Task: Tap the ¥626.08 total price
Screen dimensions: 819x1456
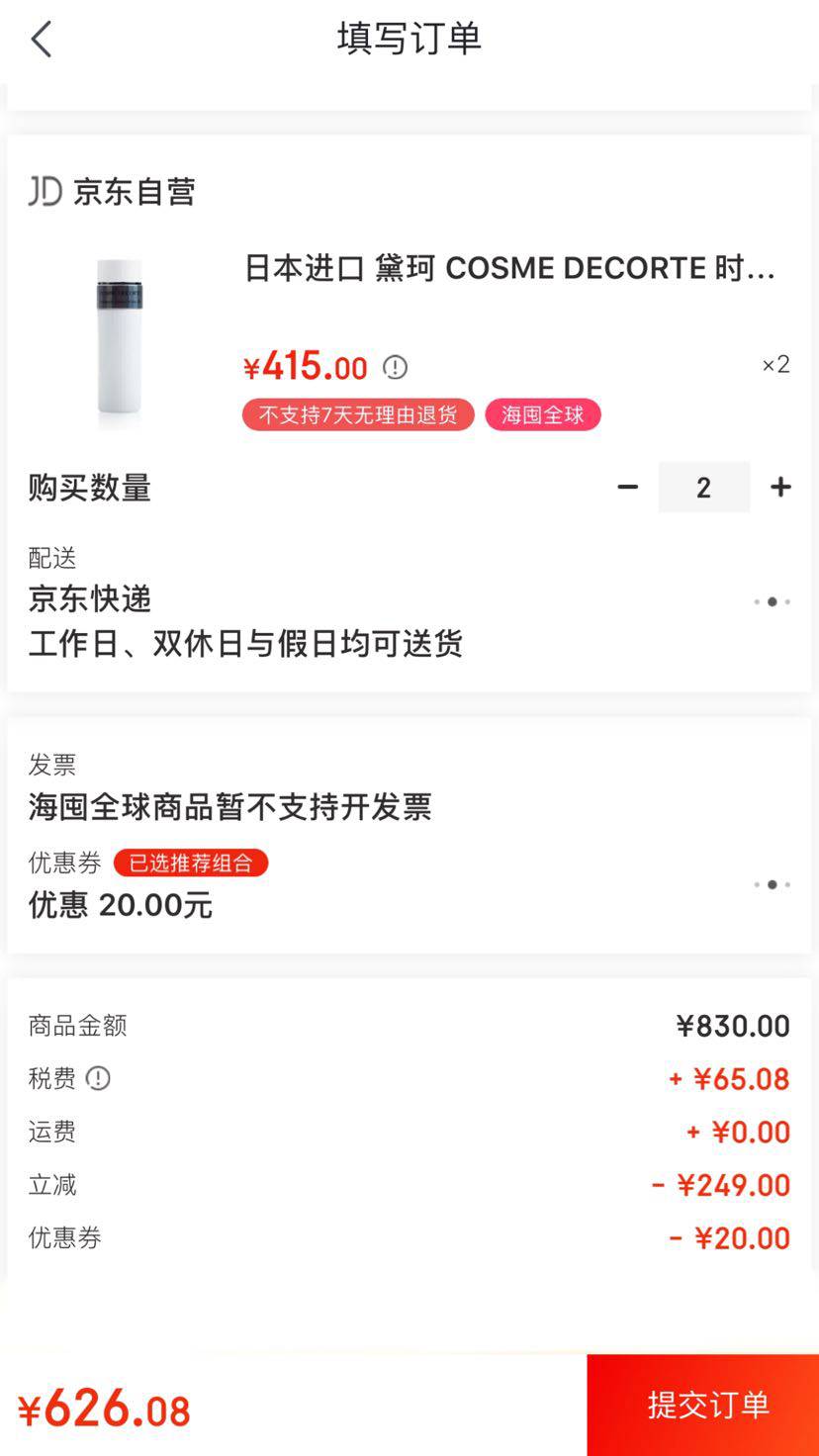Action: click(105, 1409)
